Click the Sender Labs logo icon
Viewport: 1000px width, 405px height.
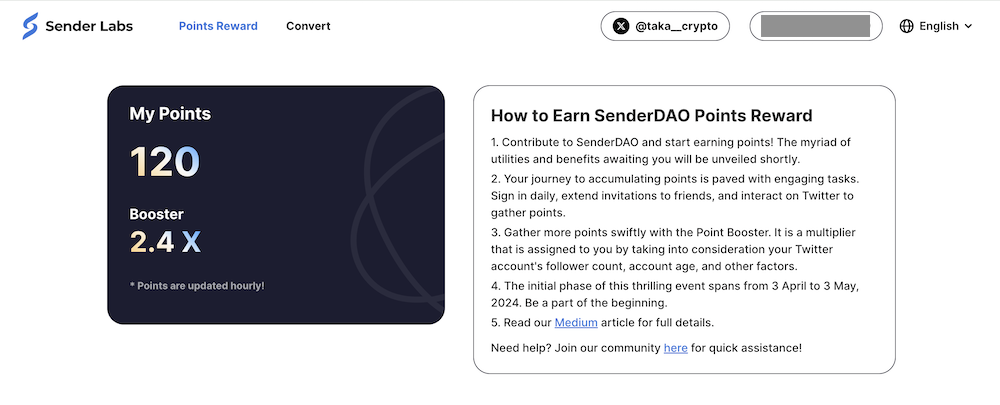pyautogui.click(x=31, y=26)
